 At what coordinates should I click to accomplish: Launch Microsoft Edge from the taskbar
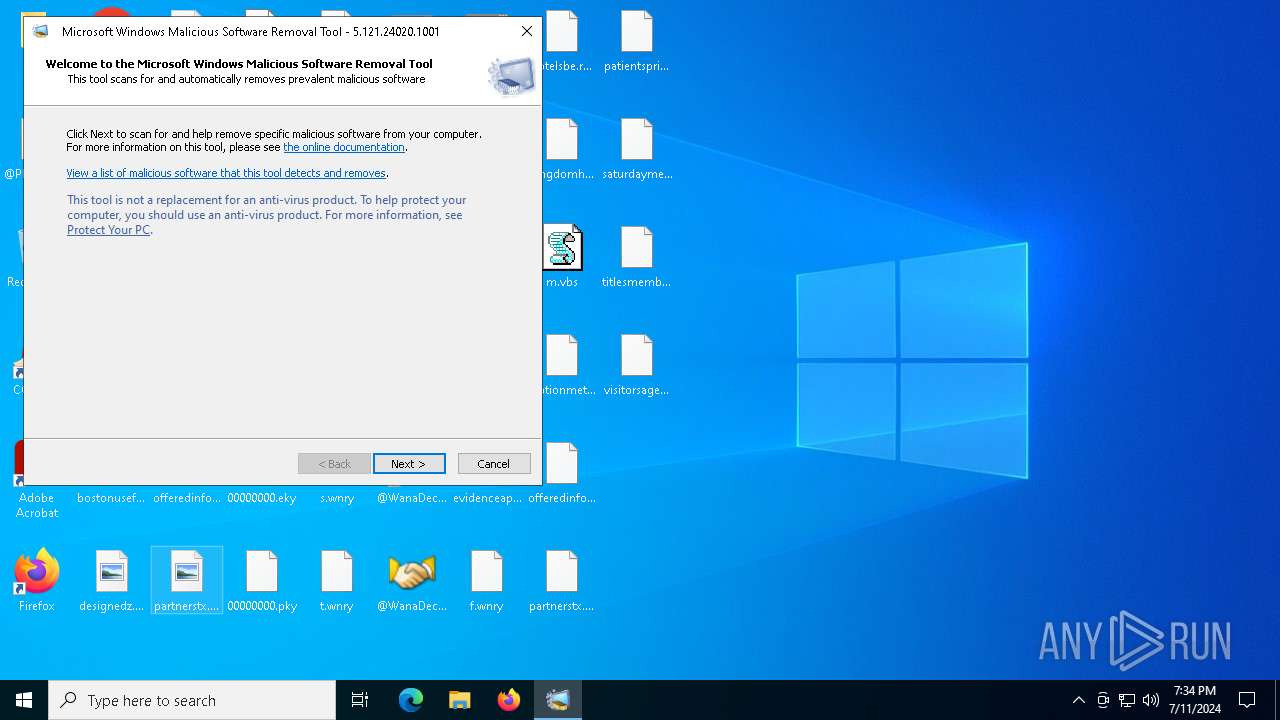coord(411,700)
